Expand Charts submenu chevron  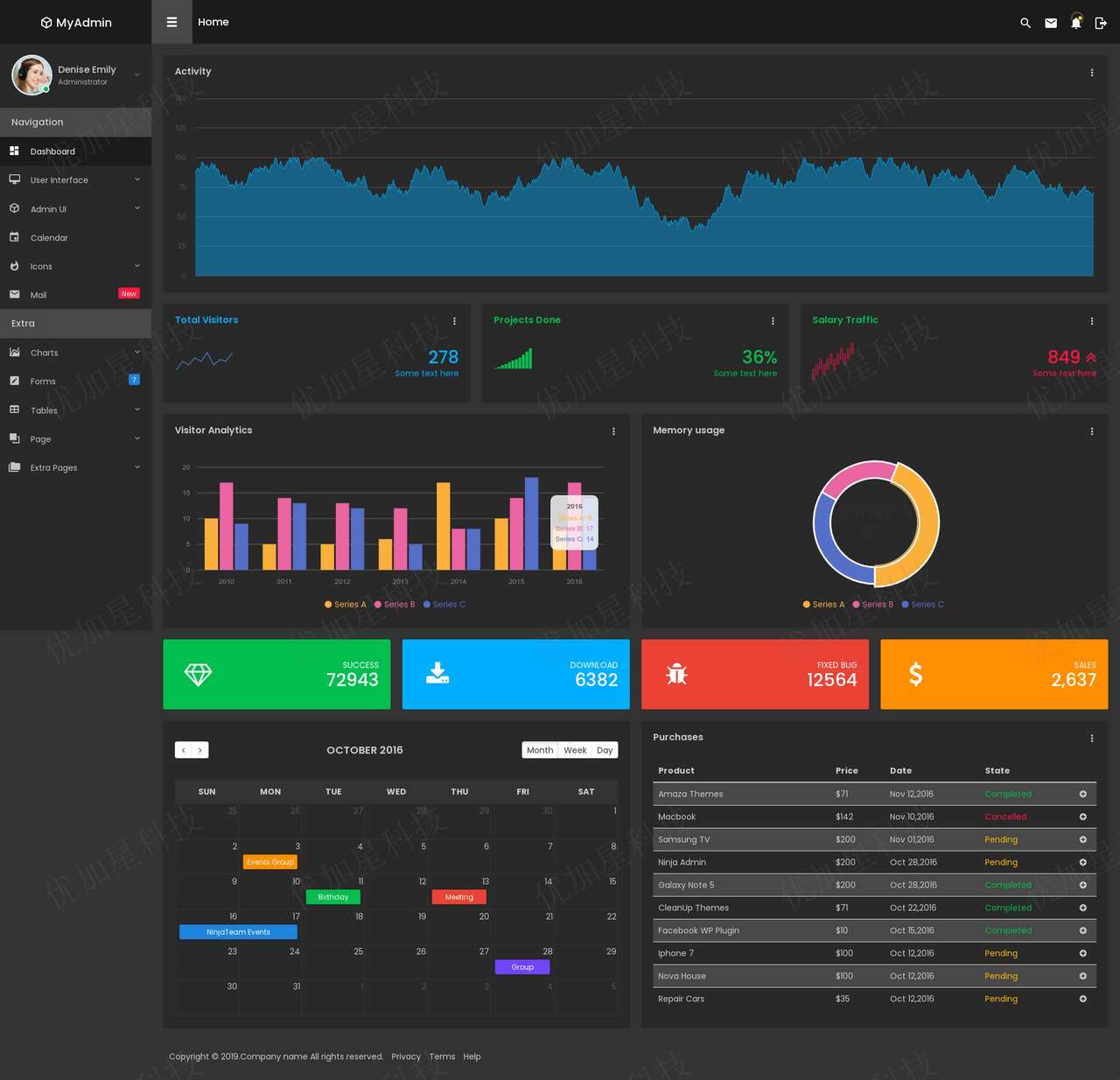click(137, 352)
